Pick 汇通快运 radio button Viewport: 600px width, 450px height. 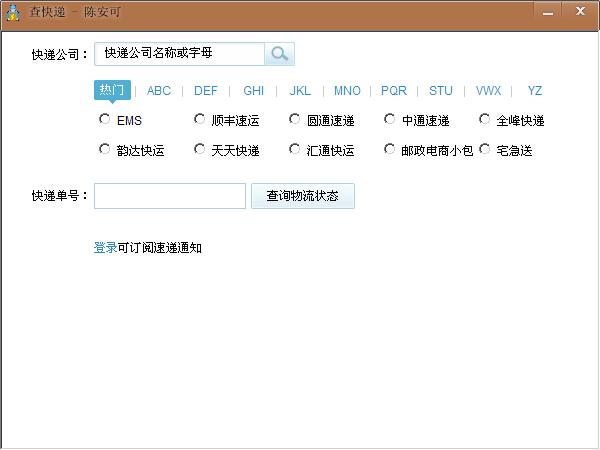pos(294,149)
